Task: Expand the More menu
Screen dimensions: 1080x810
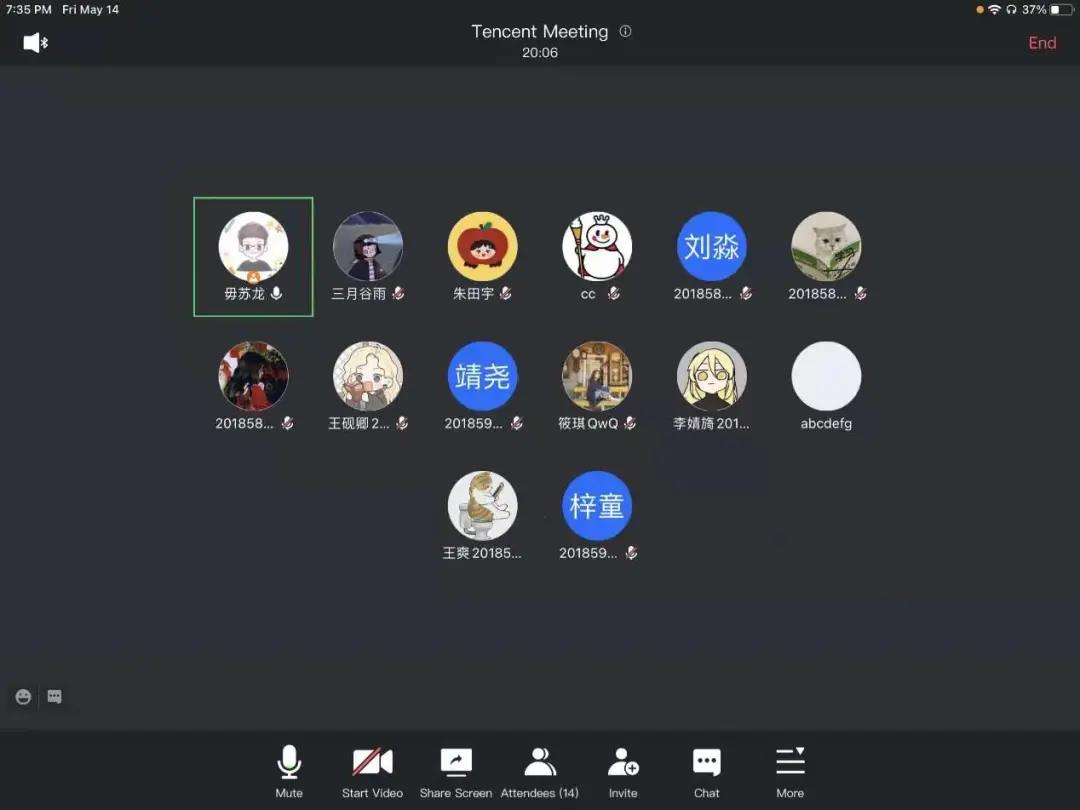Action: [790, 771]
